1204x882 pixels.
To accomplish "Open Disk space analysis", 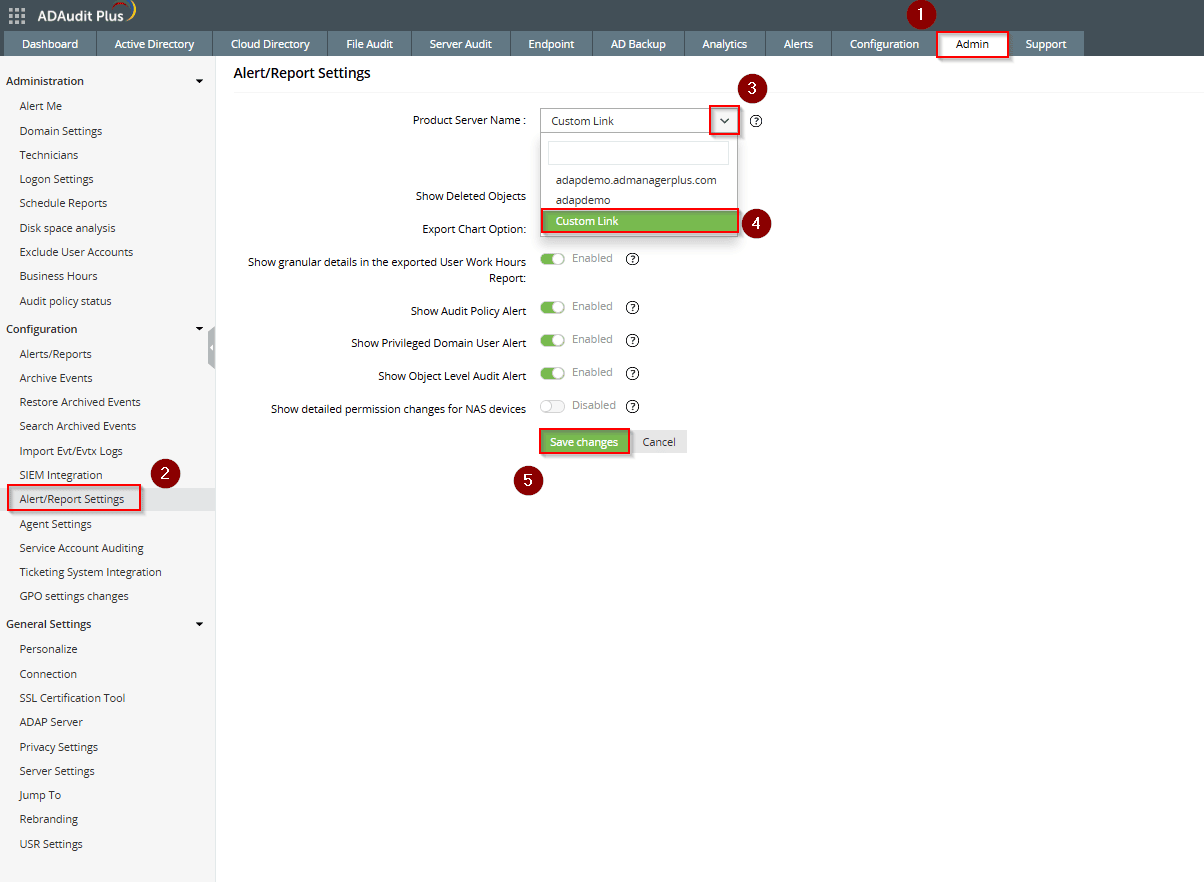I will tap(67, 228).
